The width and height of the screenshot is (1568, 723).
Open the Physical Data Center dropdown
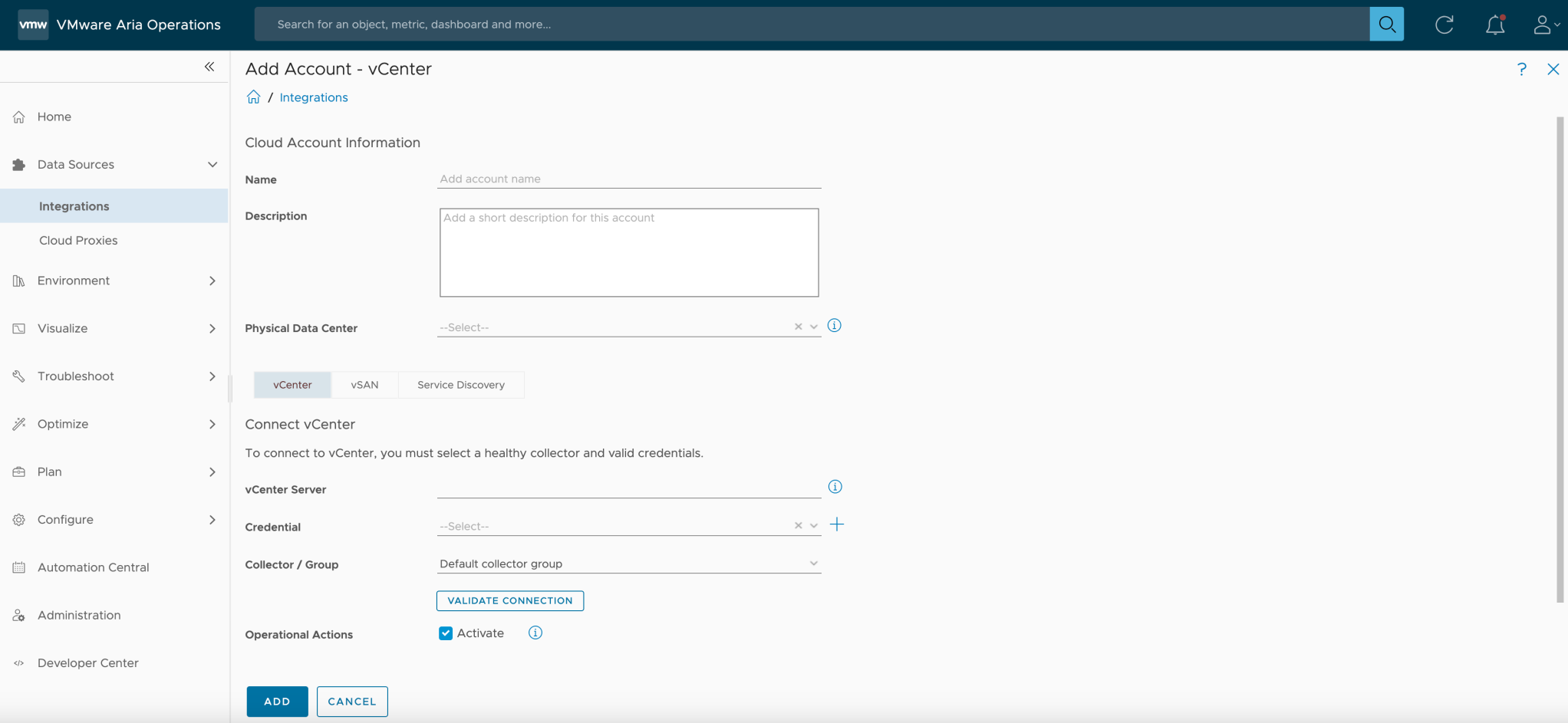click(813, 326)
